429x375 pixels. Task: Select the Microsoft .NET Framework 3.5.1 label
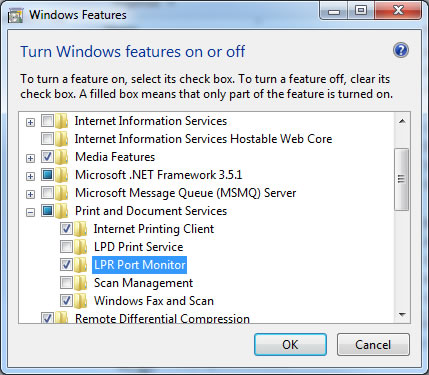tap(159, 175)
